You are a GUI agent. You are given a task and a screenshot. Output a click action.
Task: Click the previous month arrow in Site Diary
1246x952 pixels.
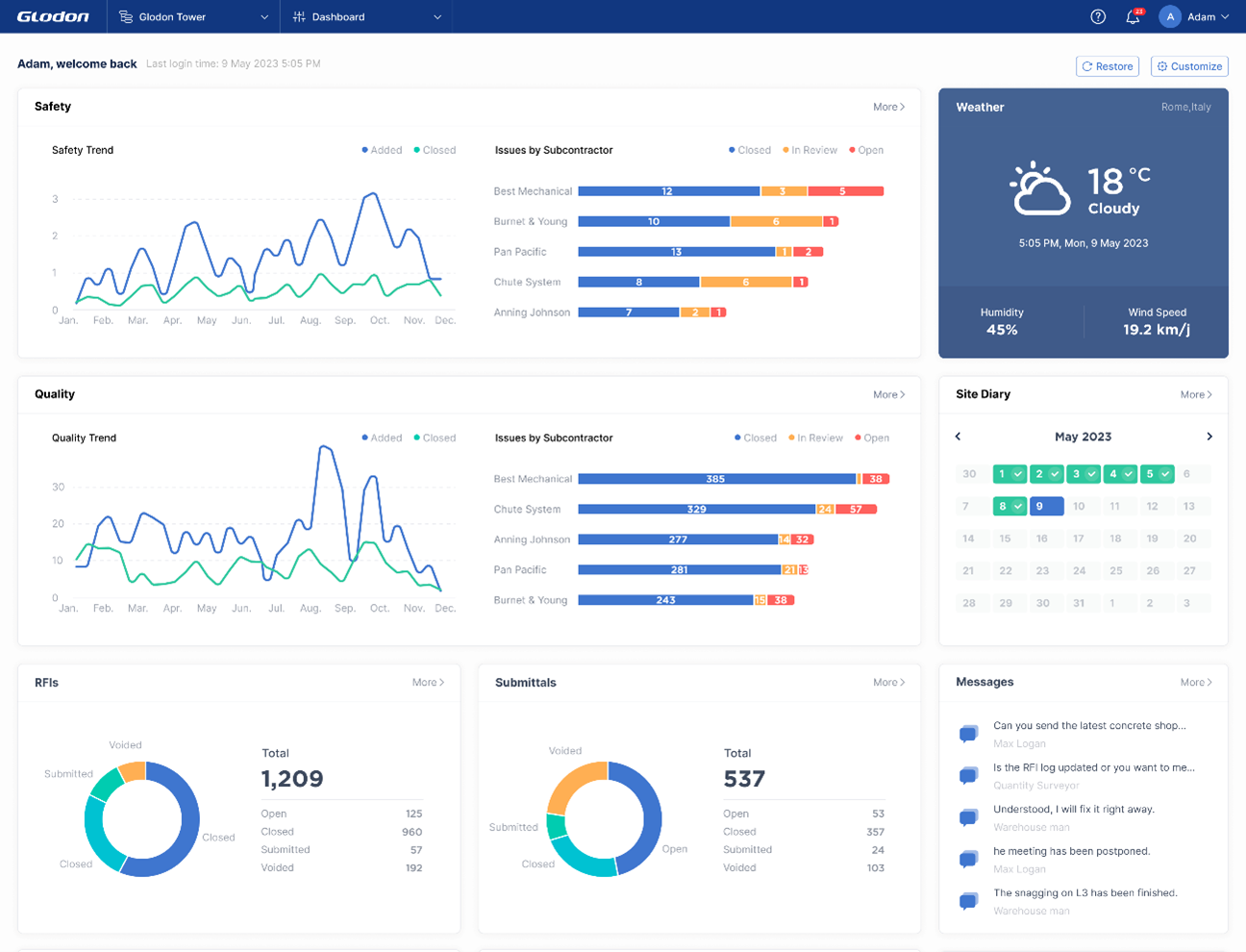[x=958, y=436]
